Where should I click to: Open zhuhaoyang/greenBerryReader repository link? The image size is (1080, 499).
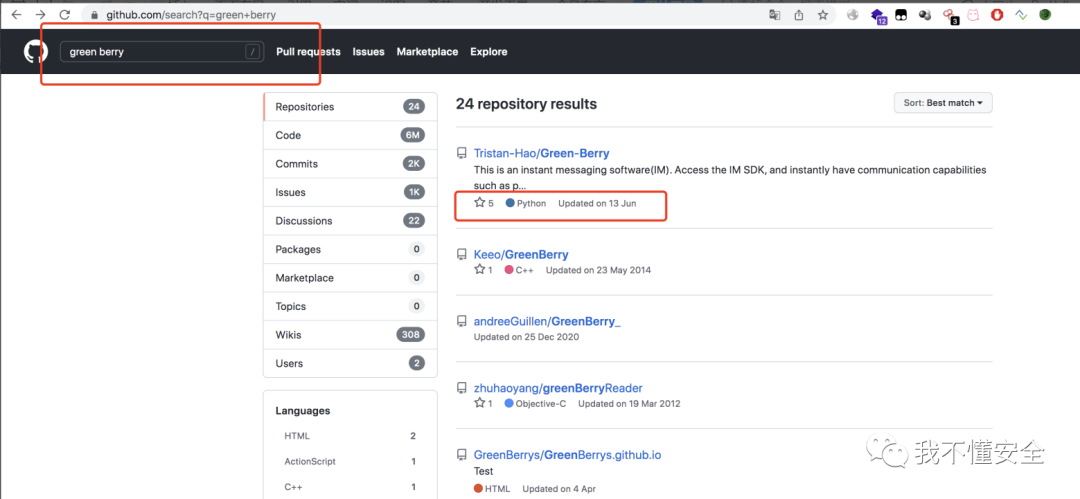tap(558, 388)
